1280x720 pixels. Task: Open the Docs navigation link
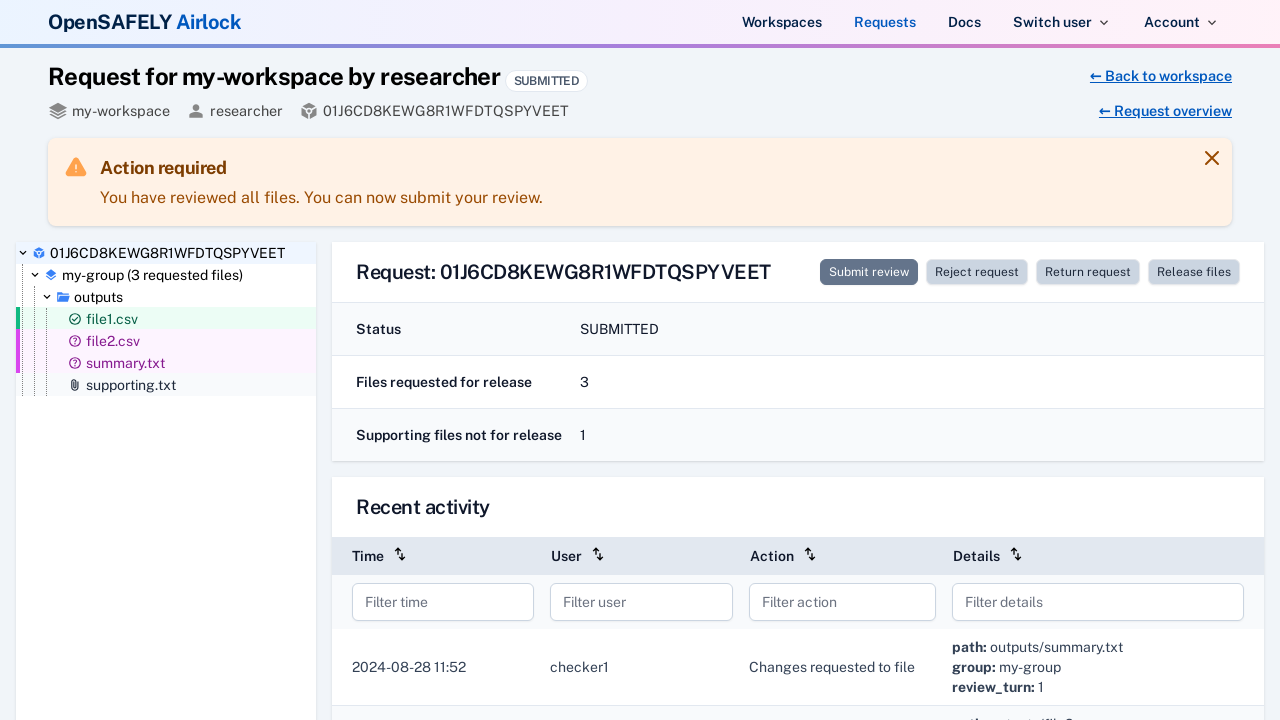(x=964, y=22)
